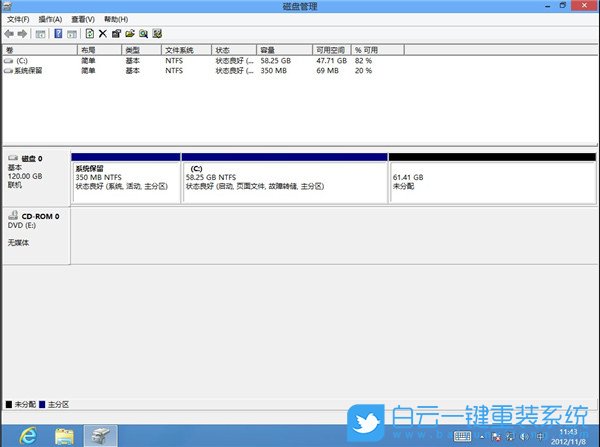Click the Properties toolbar icon
Image resolution: width=600 pixels, height=447 pixels.
pyautogui.click(x=116, y=33)
